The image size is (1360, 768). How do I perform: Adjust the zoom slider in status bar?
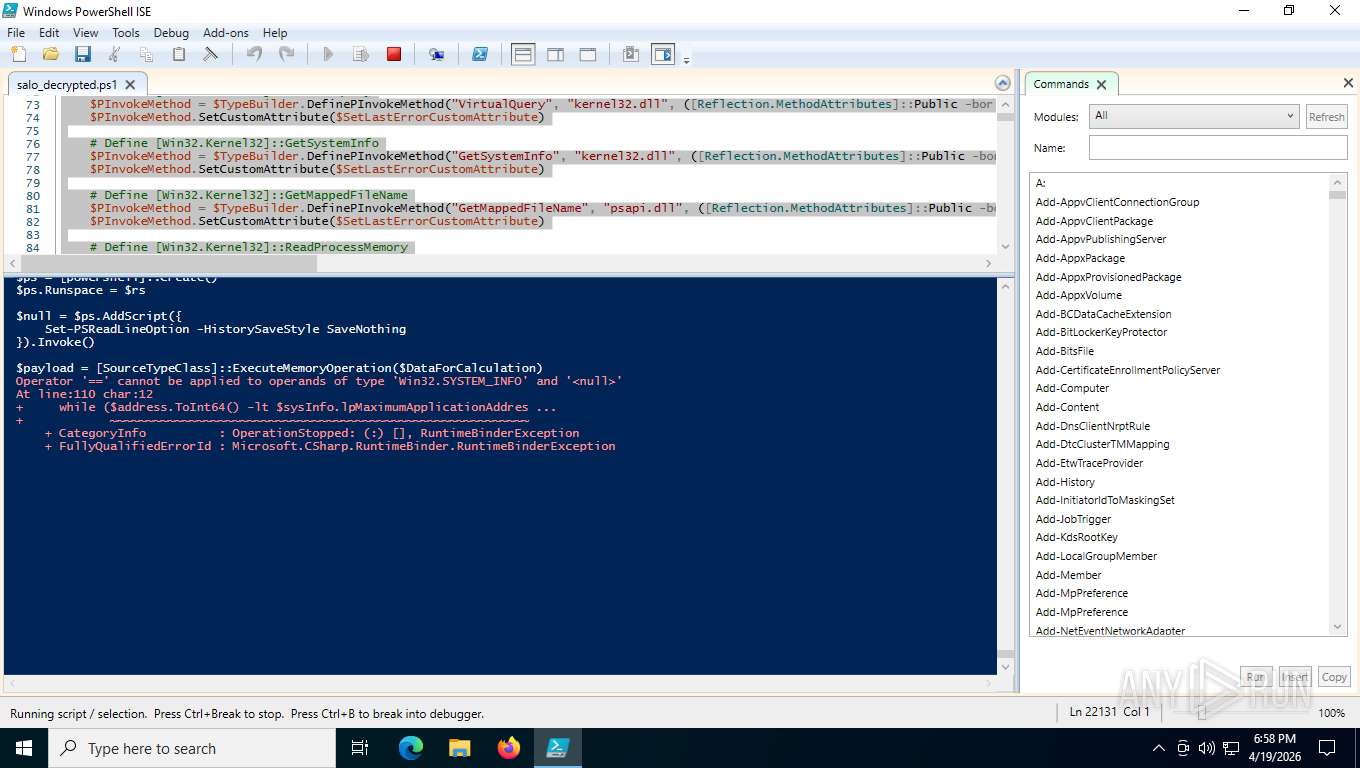pyautogui.click(x=1202, y=713)
